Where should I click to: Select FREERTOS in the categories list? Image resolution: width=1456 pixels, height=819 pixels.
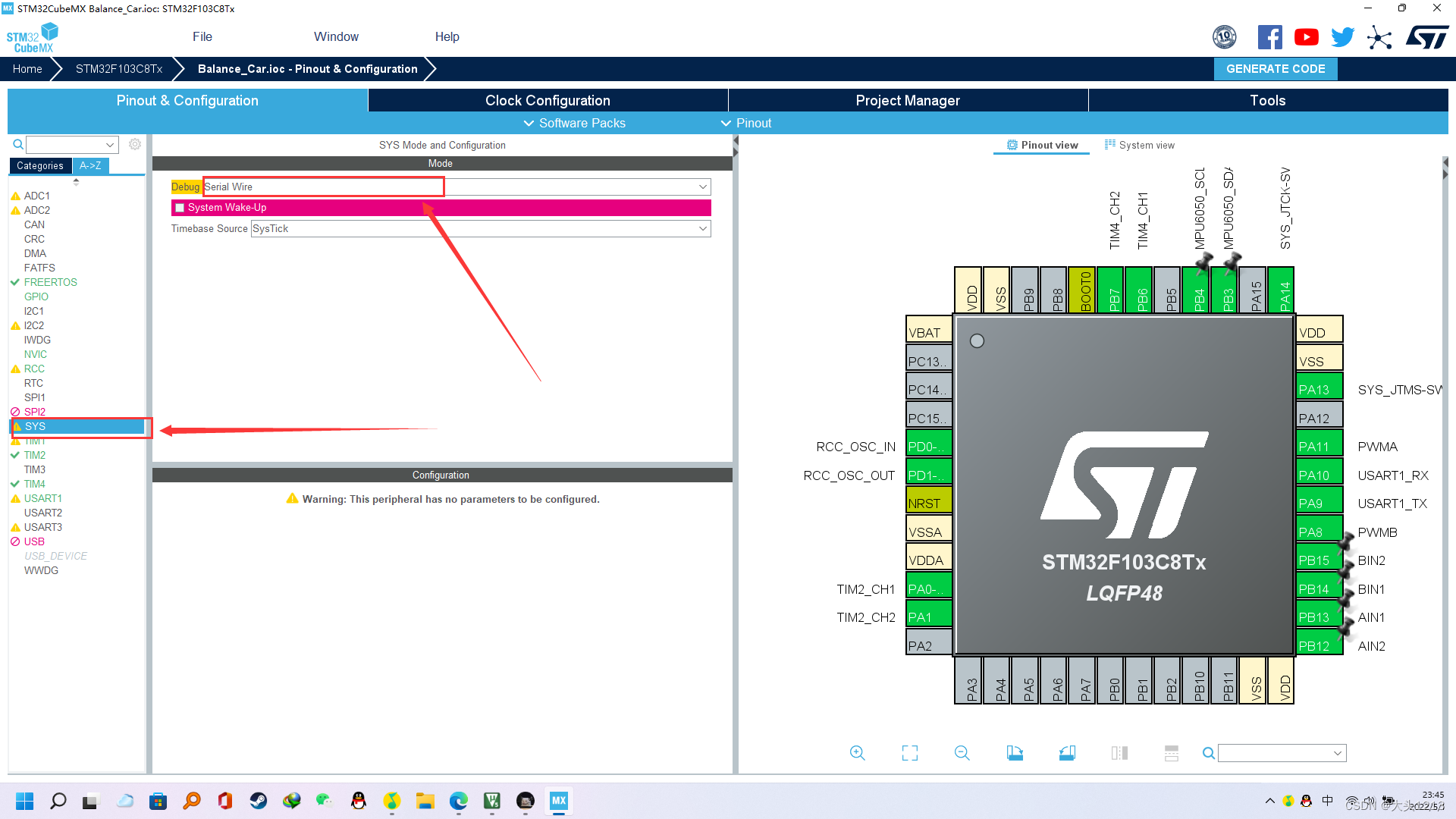50,282
